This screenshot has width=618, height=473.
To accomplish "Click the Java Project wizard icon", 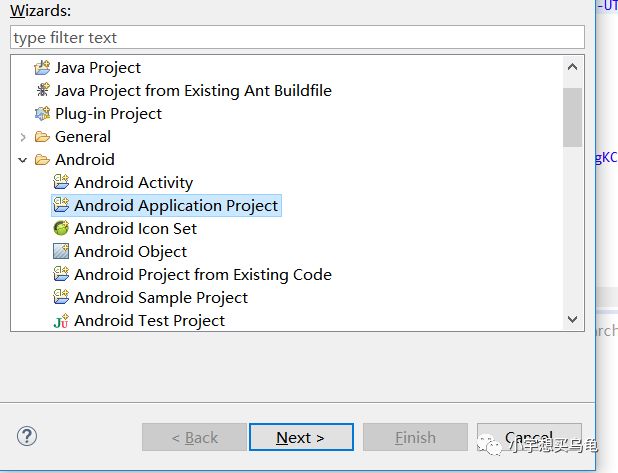I will click(42, 68).
